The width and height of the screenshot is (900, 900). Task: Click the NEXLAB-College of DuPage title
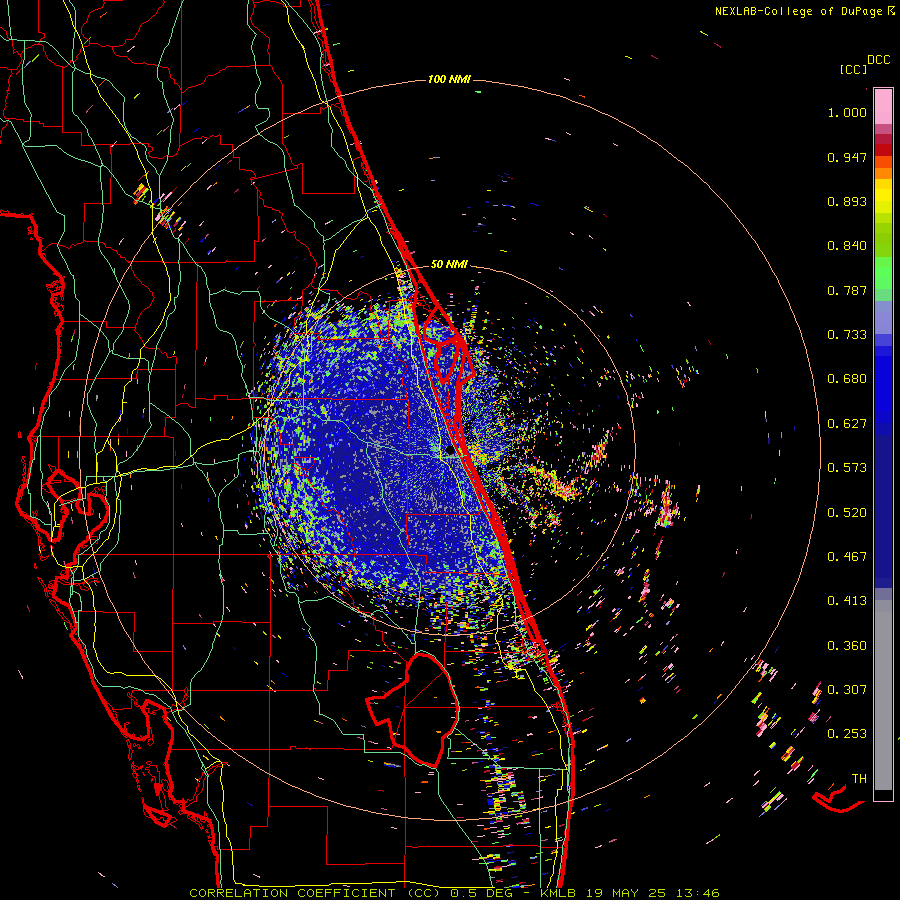(x=804, y=11)
